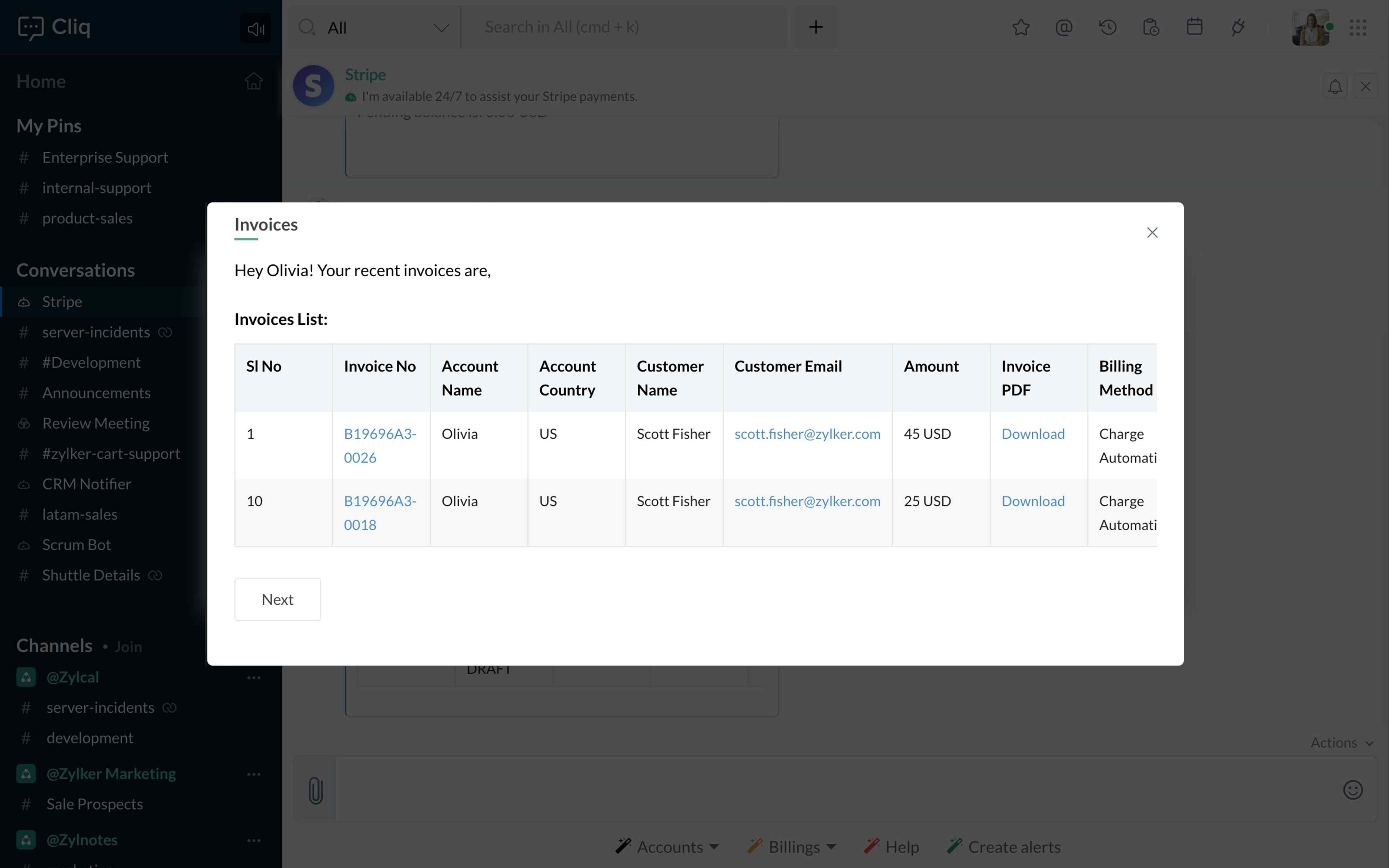
Task: Open CRM Notifier bot conversation
Action: pos(87,484)
